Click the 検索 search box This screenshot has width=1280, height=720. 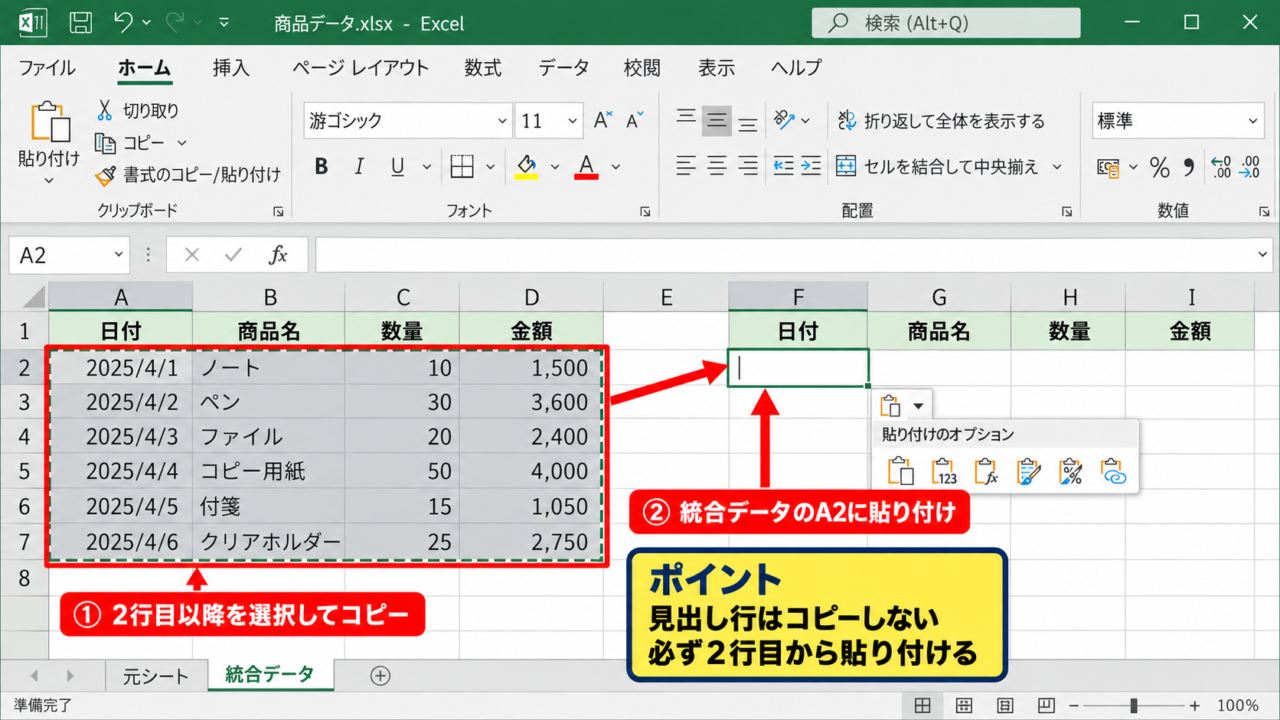pos(946,22)
